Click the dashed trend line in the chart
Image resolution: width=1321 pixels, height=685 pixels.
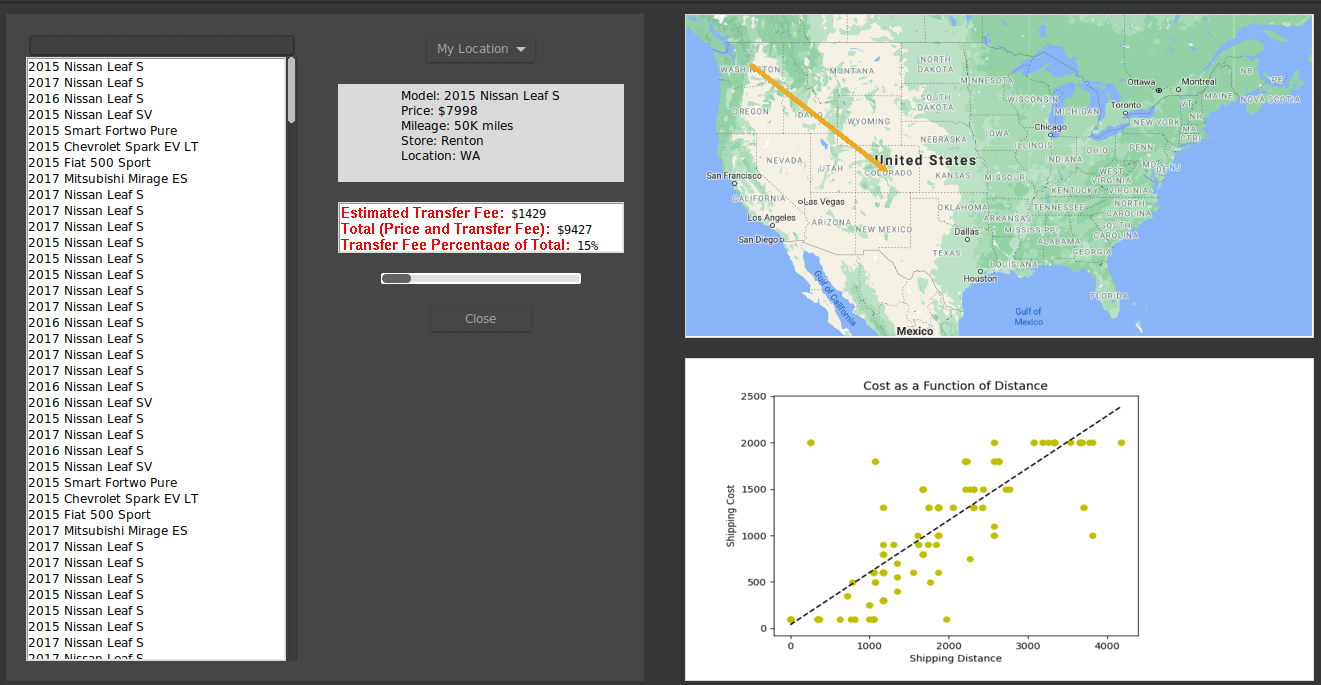(x=955, y=515)
